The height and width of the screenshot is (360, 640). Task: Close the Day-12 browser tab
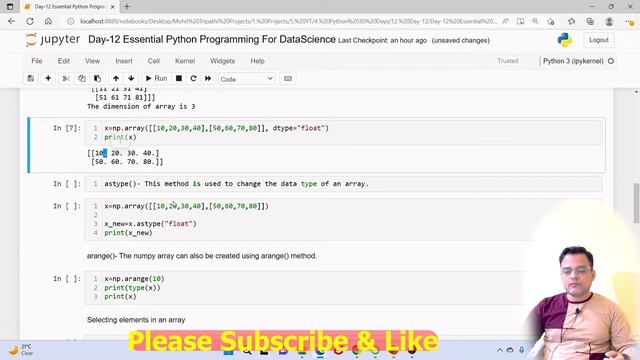pos(113,7)
